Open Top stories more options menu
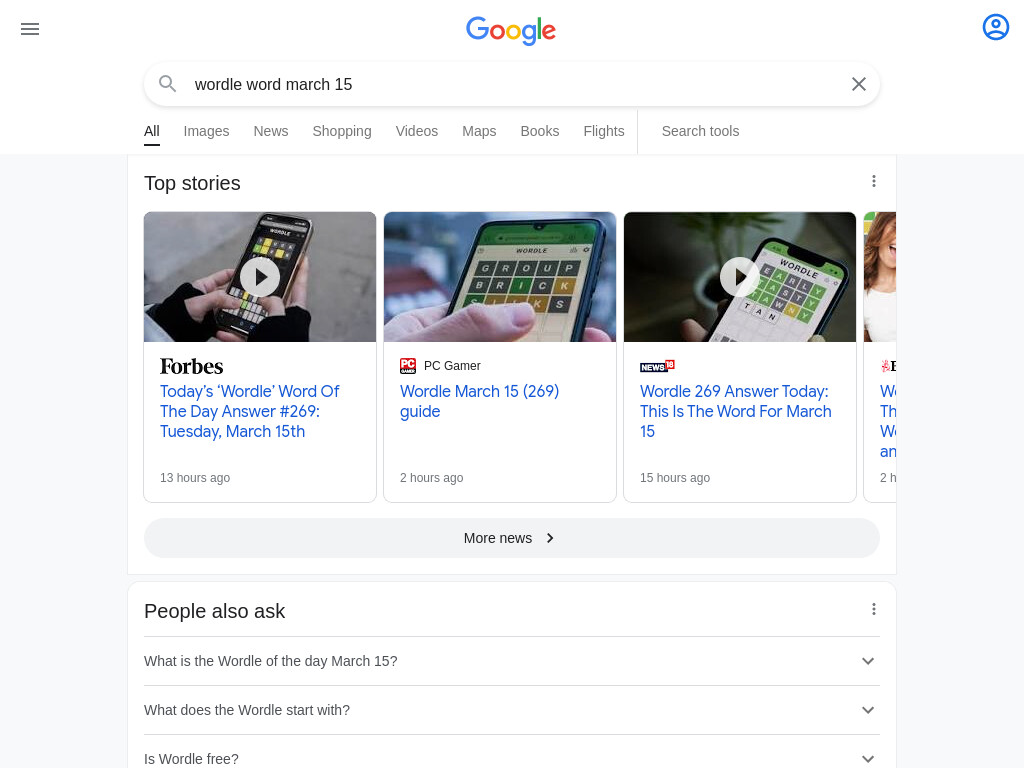The width and height of the screenshot is (1024, 768). coord(873,181)
